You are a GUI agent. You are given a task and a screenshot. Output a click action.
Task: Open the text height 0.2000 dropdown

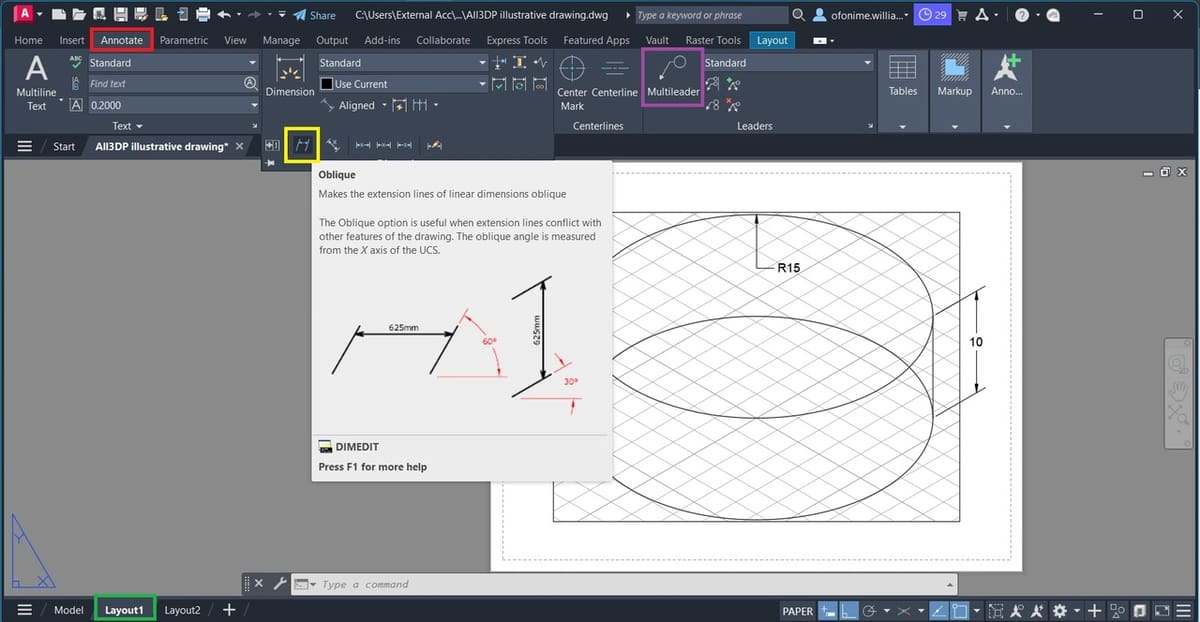173,105
